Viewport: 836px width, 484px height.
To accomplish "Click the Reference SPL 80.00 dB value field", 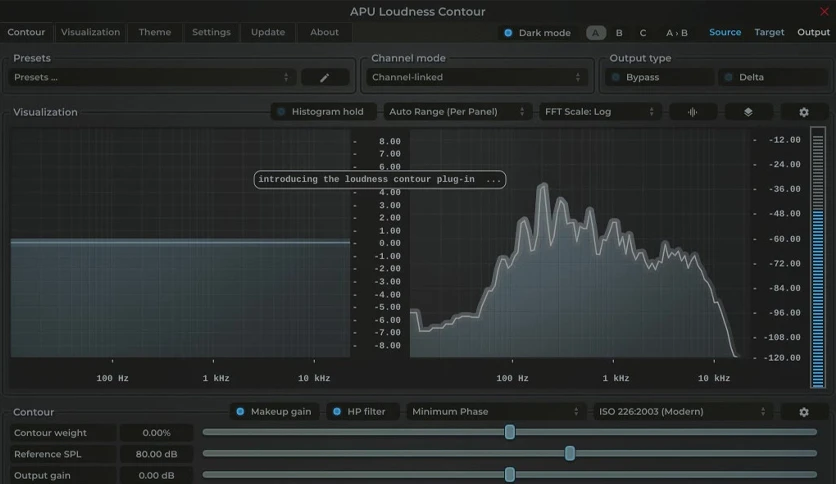I will (156, 454).
